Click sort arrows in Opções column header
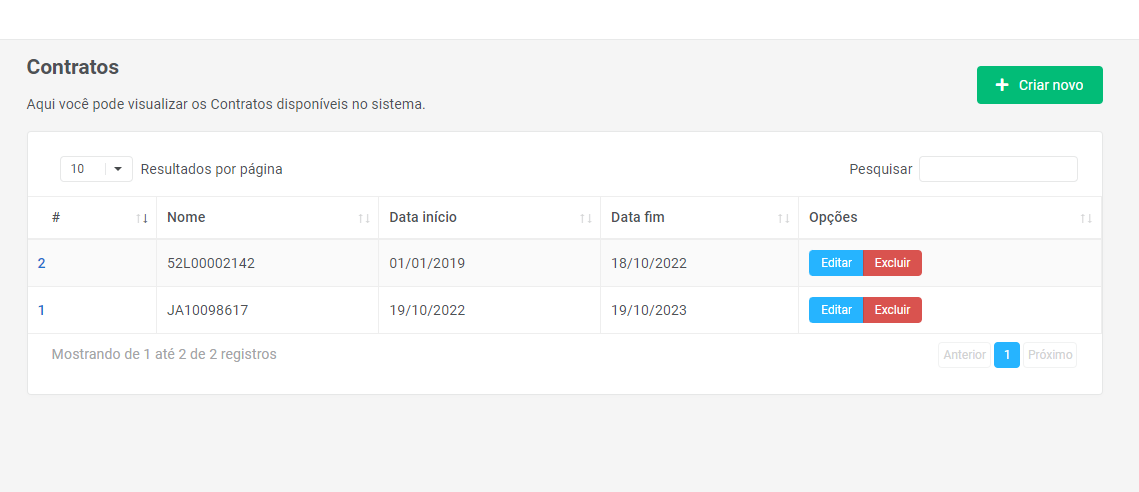 point(1087,218)
